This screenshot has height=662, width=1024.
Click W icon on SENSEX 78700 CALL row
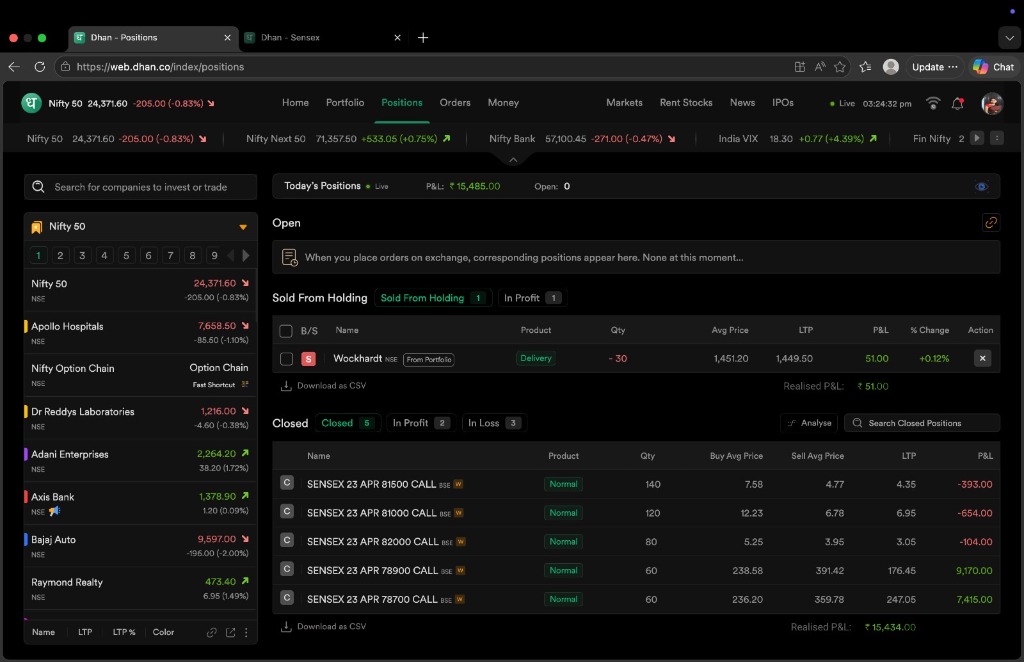point(460,599)
